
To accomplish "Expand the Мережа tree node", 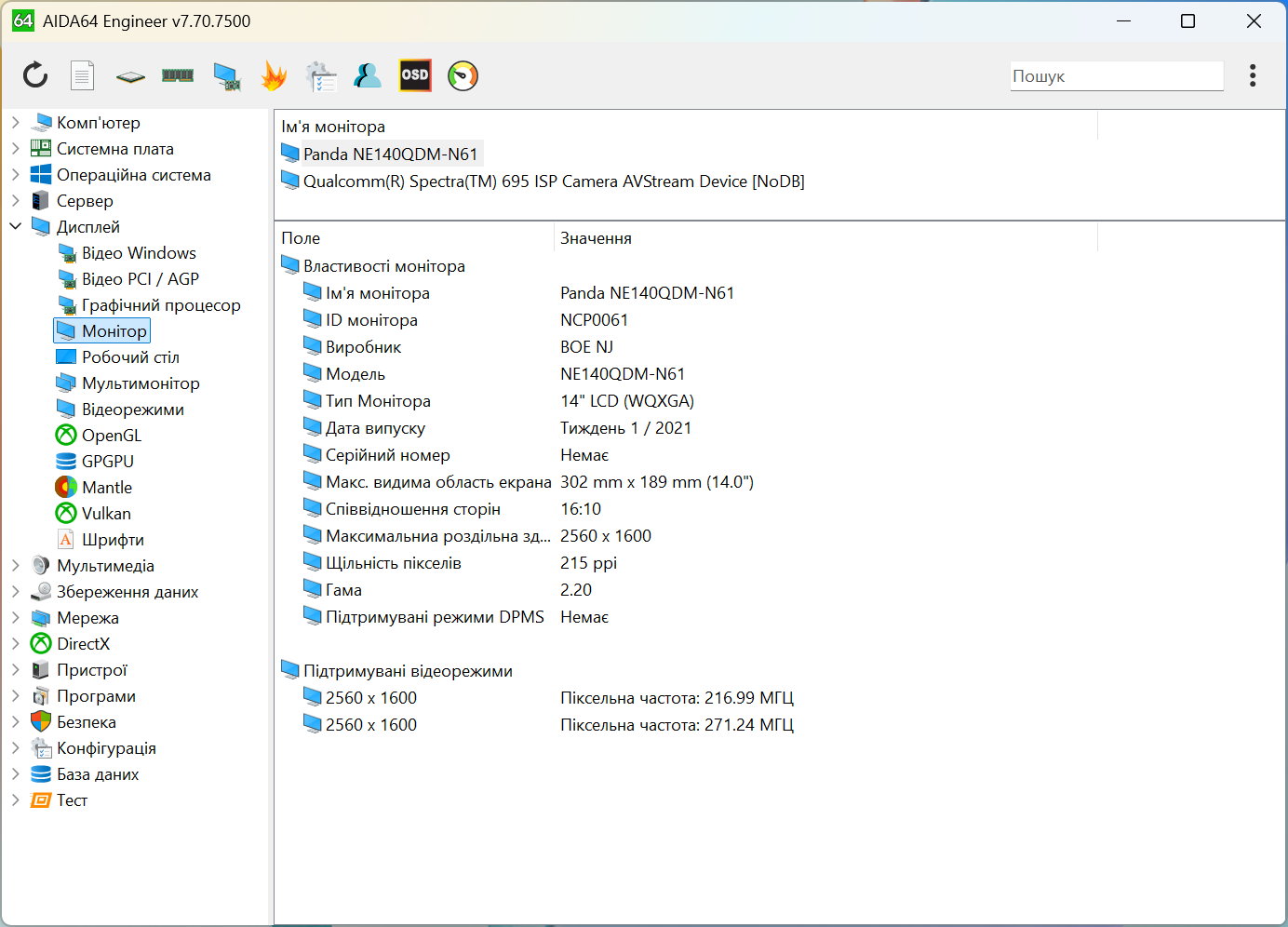I will click(15, 617).
